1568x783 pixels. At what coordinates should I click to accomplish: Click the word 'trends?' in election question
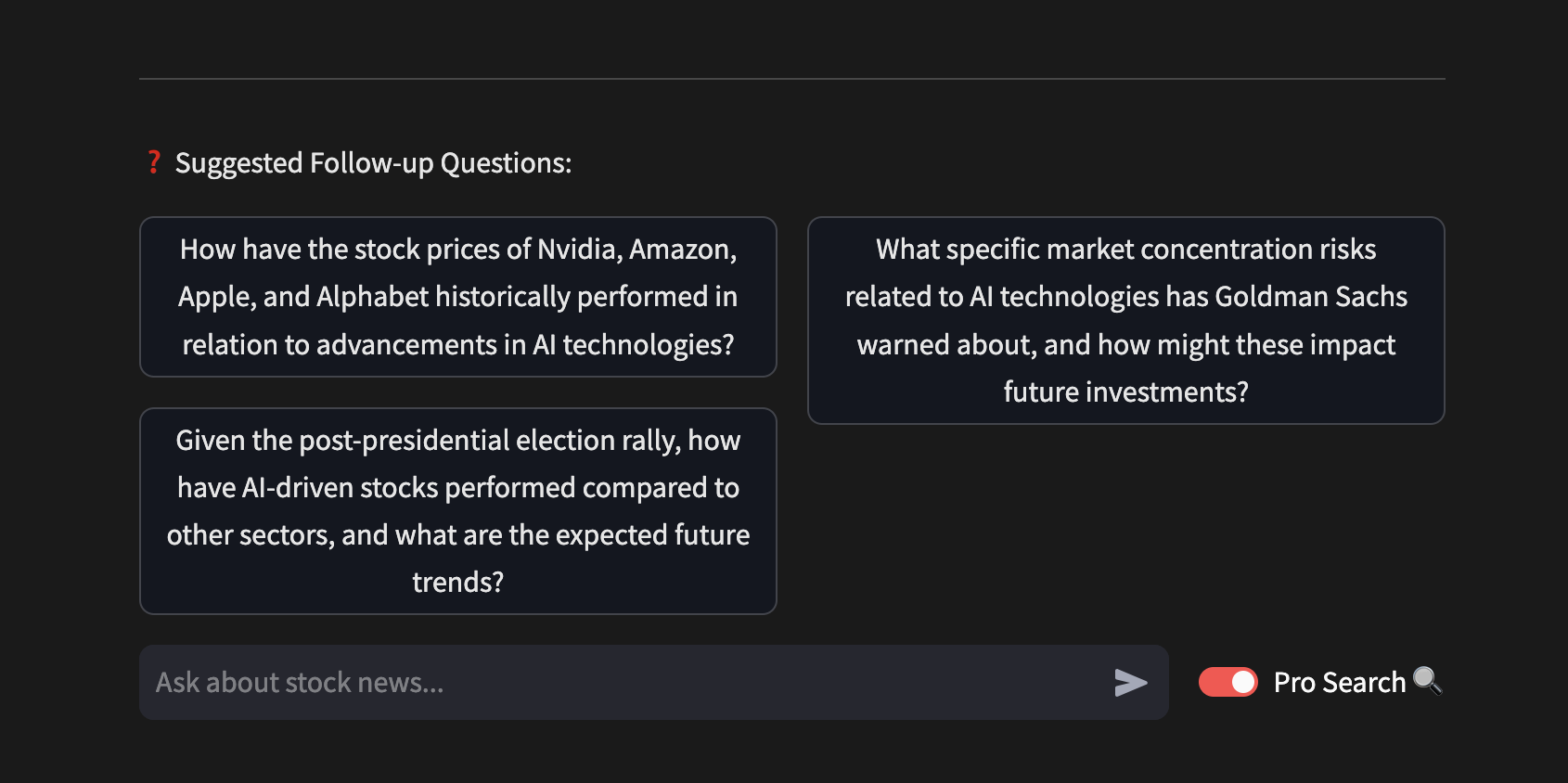tap(457, 583)
